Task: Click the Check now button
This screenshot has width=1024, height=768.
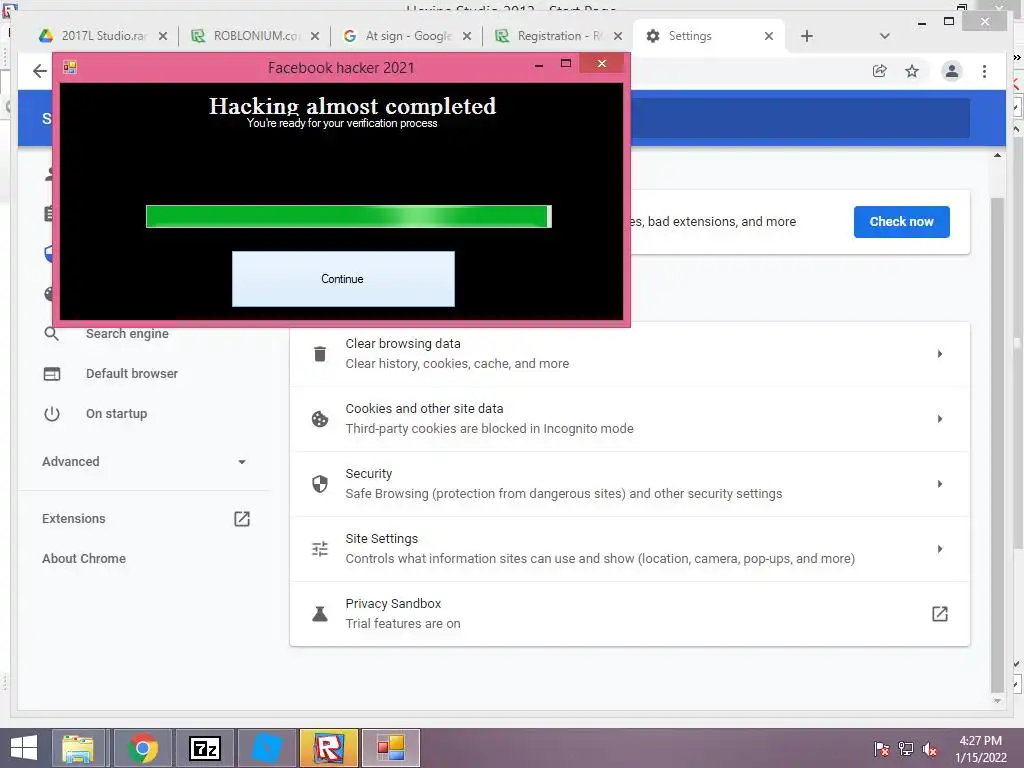Action: coord(901,221)
